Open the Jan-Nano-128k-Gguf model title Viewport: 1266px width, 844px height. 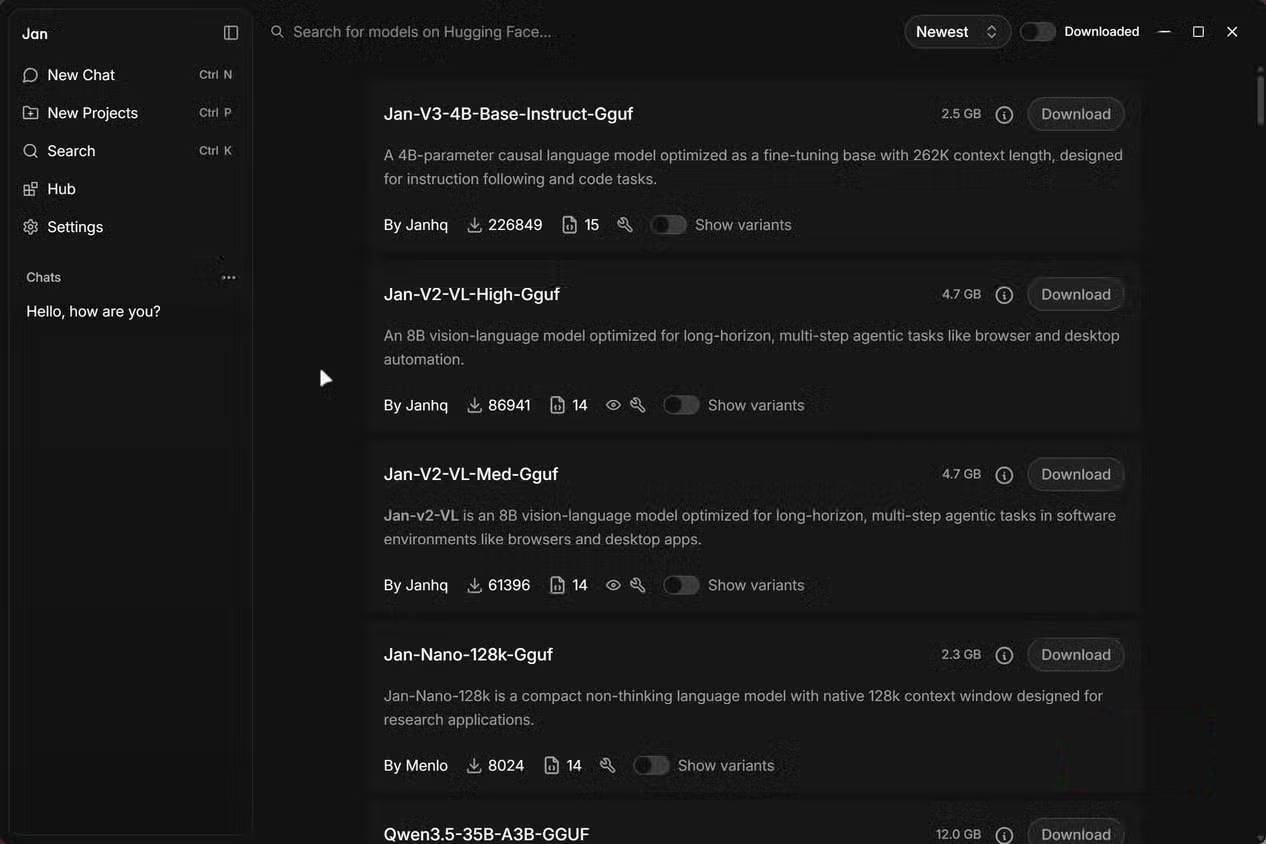[x=468, y=654]
